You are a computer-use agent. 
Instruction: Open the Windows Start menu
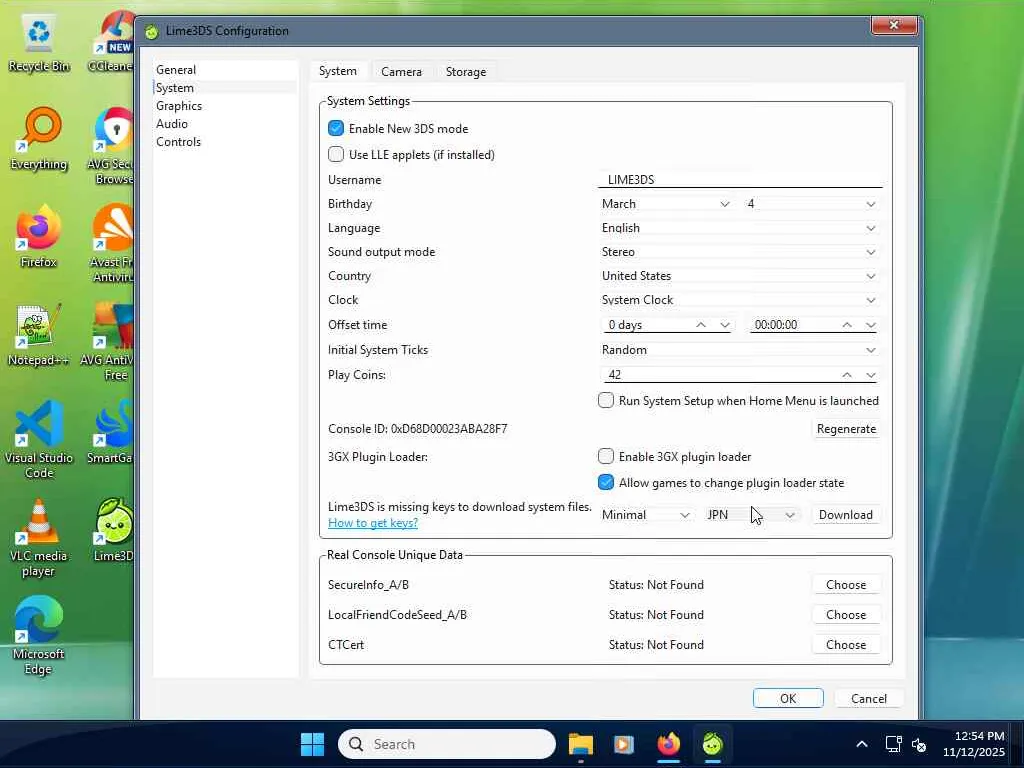312,744
